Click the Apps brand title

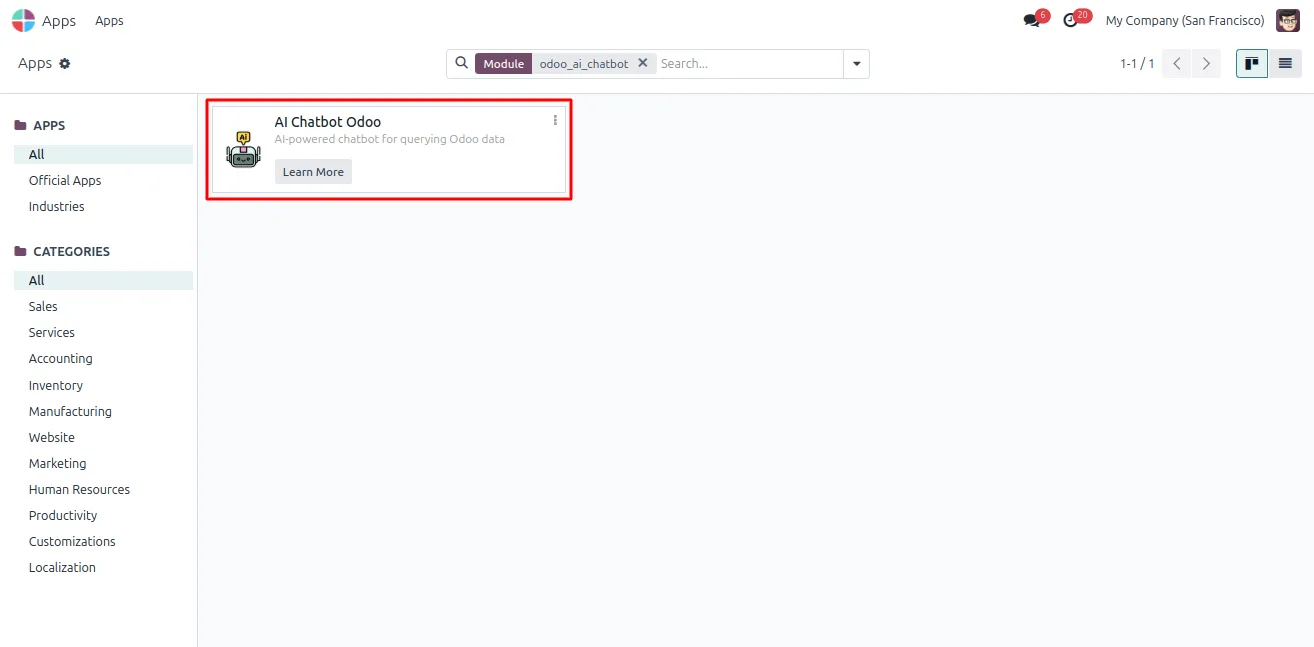pyautogui.click(x=59, y=21)
